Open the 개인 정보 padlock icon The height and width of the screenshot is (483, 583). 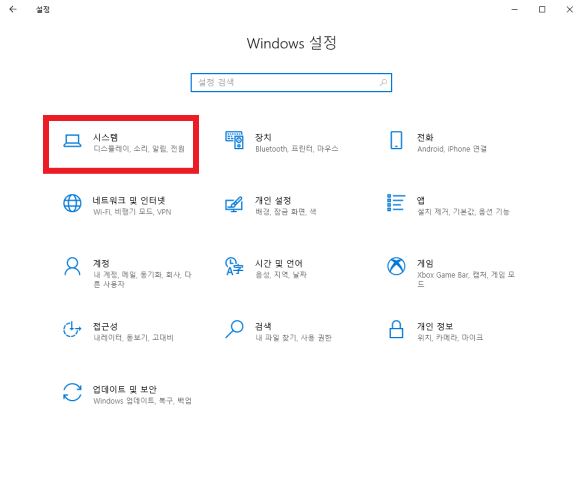pos(396,329)
